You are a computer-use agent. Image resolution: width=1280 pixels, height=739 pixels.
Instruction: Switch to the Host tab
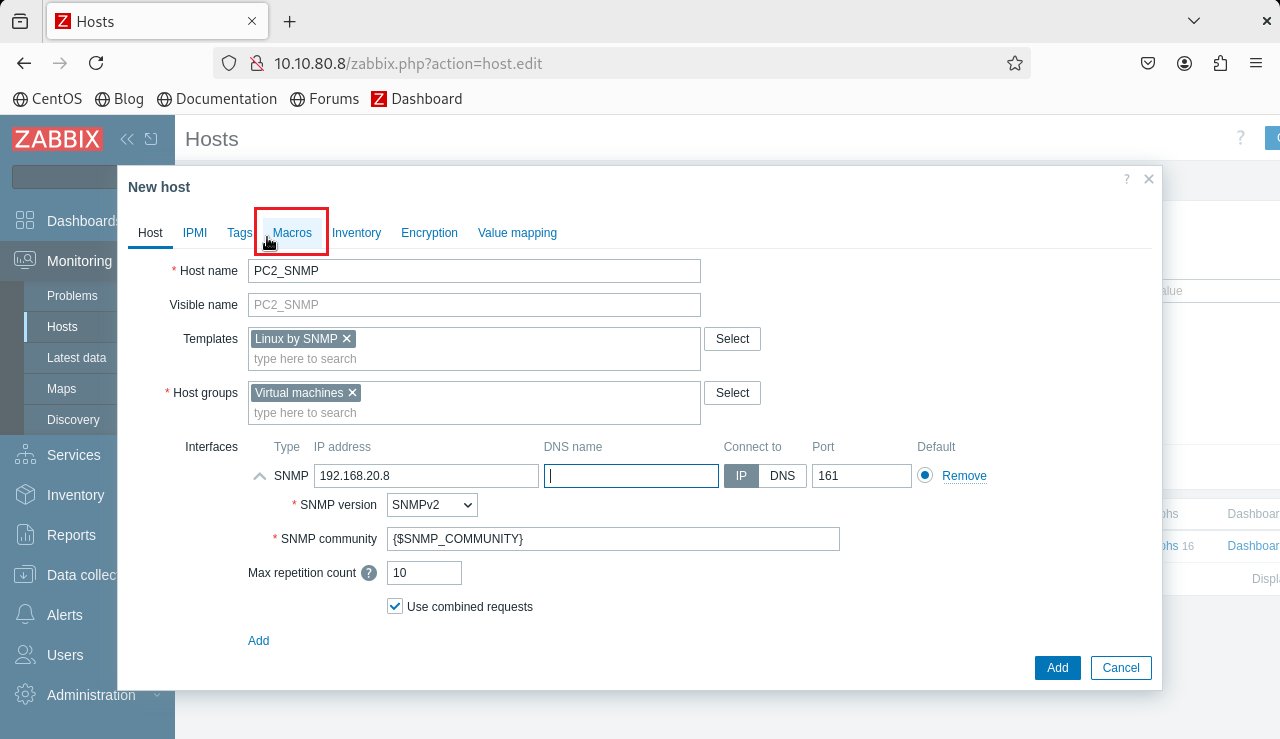coord(150,233)
